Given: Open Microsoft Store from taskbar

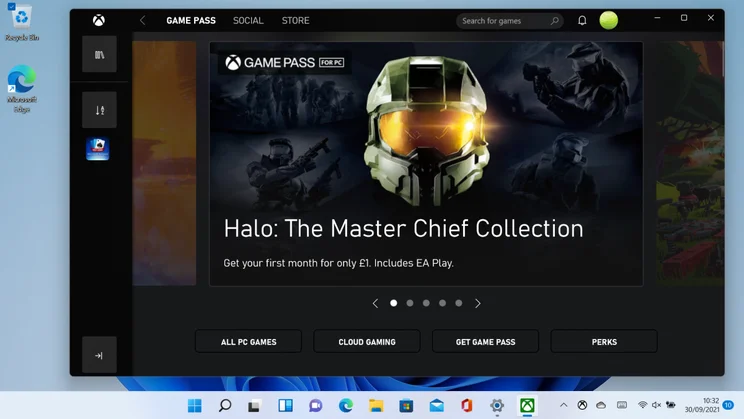Looking at the screenshot, I should [x=406, y=406].
